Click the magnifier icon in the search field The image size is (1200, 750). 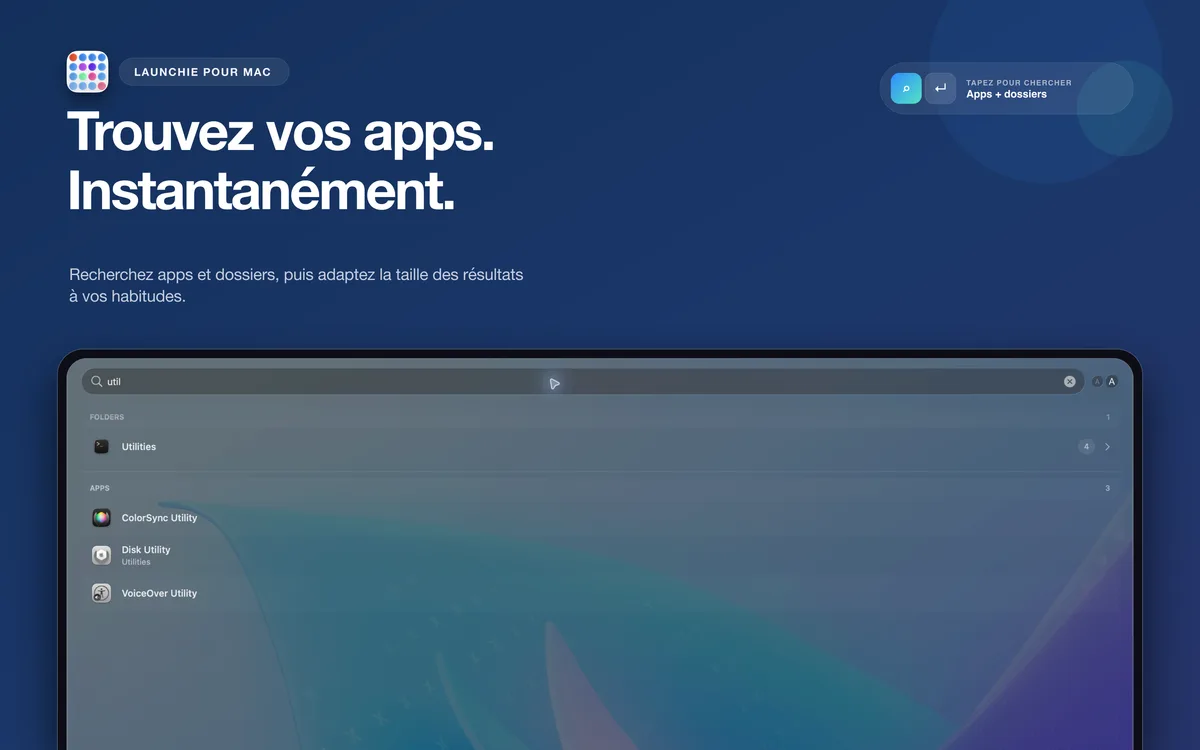tap(97, 381)
